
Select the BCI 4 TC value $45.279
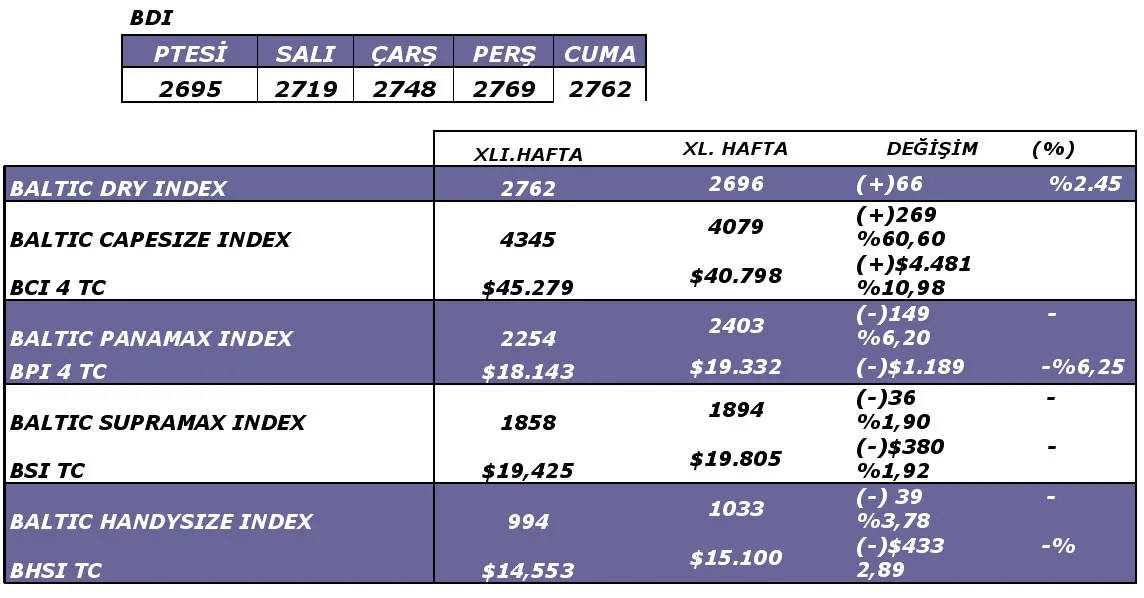click(527, 288)
